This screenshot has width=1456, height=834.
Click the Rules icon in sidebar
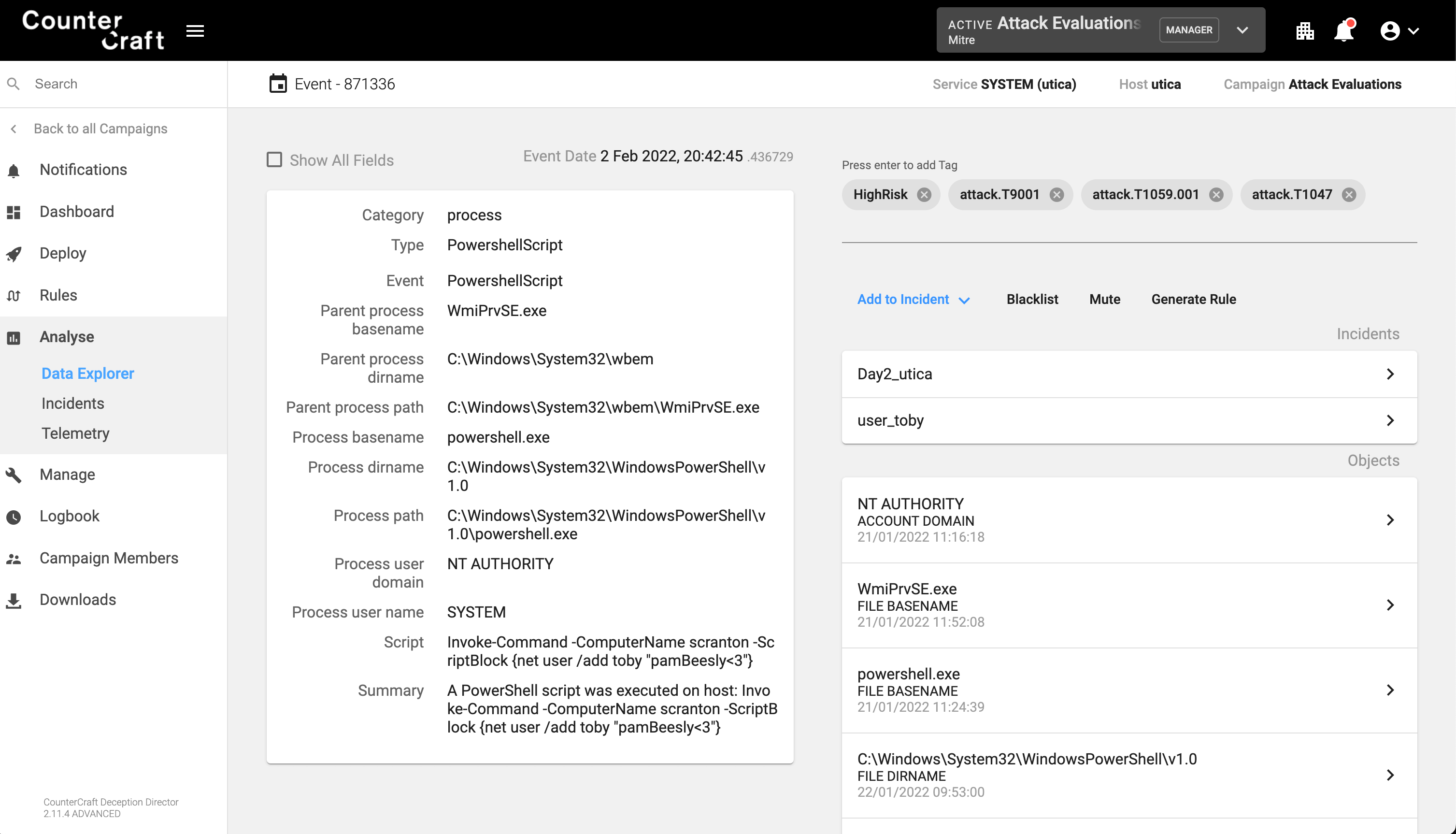(x=14, y=296)
